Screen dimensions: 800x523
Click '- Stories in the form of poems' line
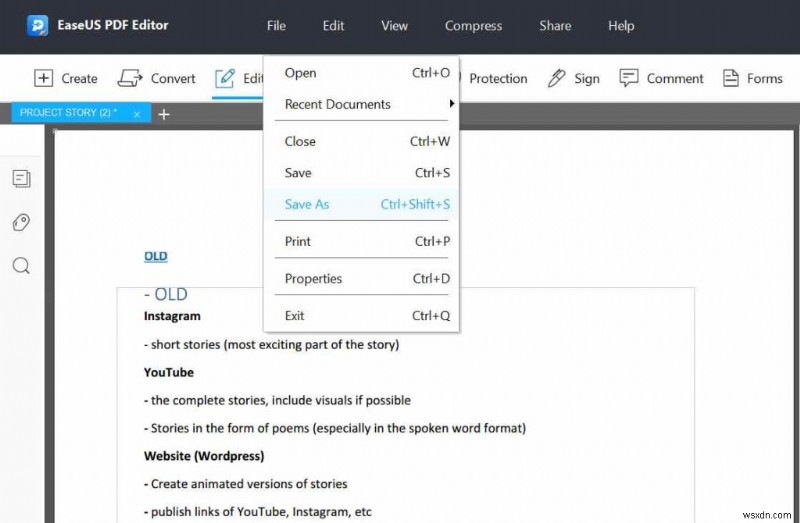[335, 428]
